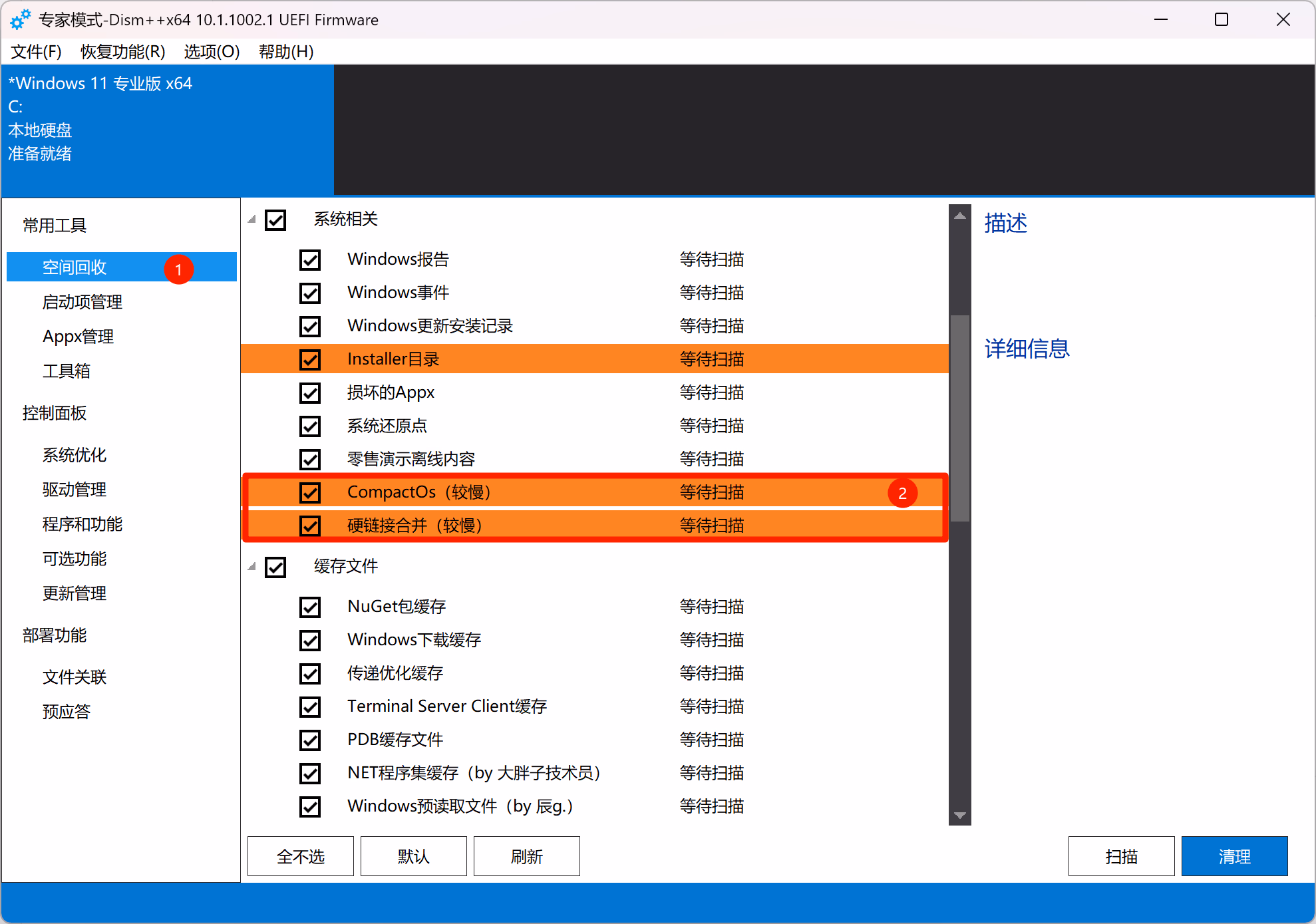Collapse the 缓存文件 group
The image size is (1316, 924).
click(x=252, y=567)
